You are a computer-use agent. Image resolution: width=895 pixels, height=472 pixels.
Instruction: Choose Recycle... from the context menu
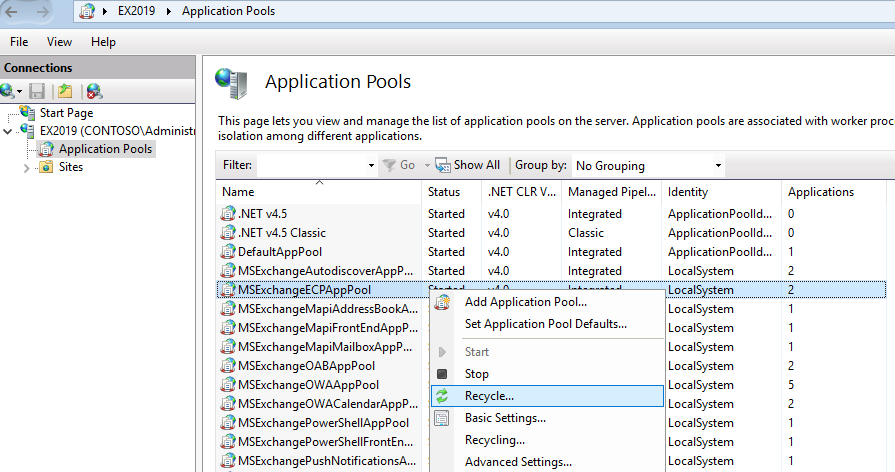(x=547, y=396)
